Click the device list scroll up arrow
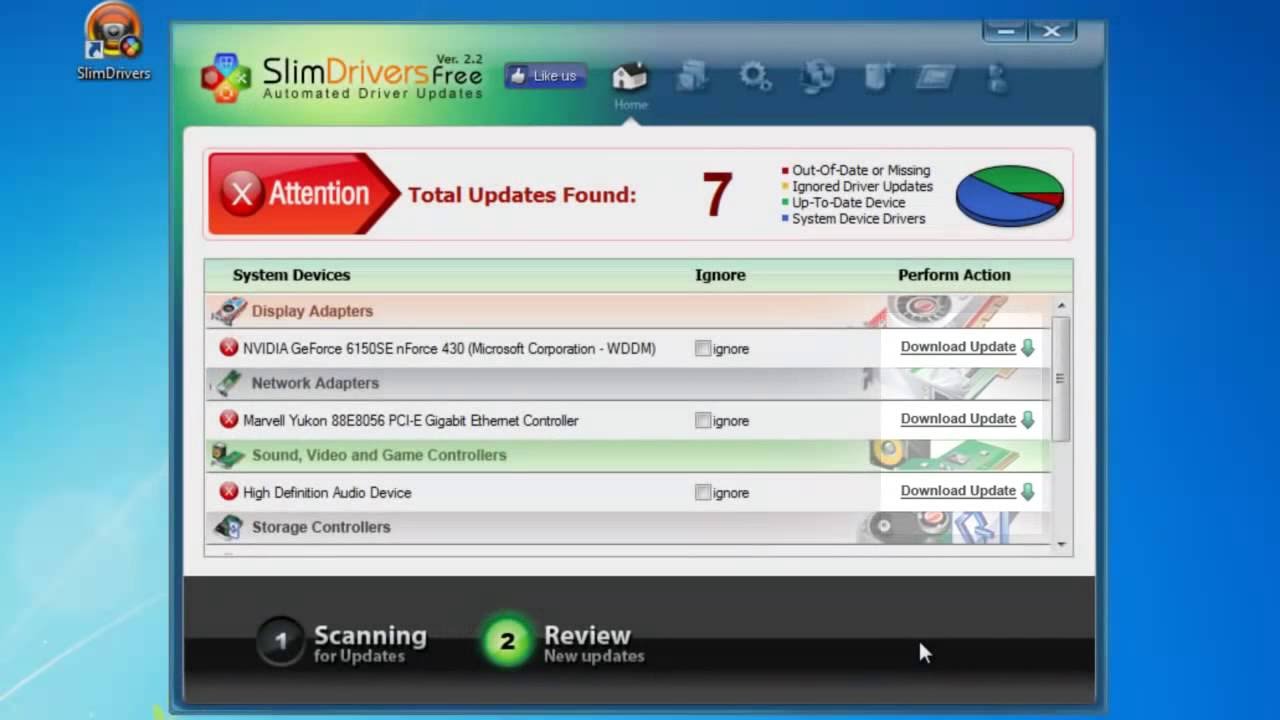The height and width of the screenshot is (720, 1280). tap(1061, 305)
